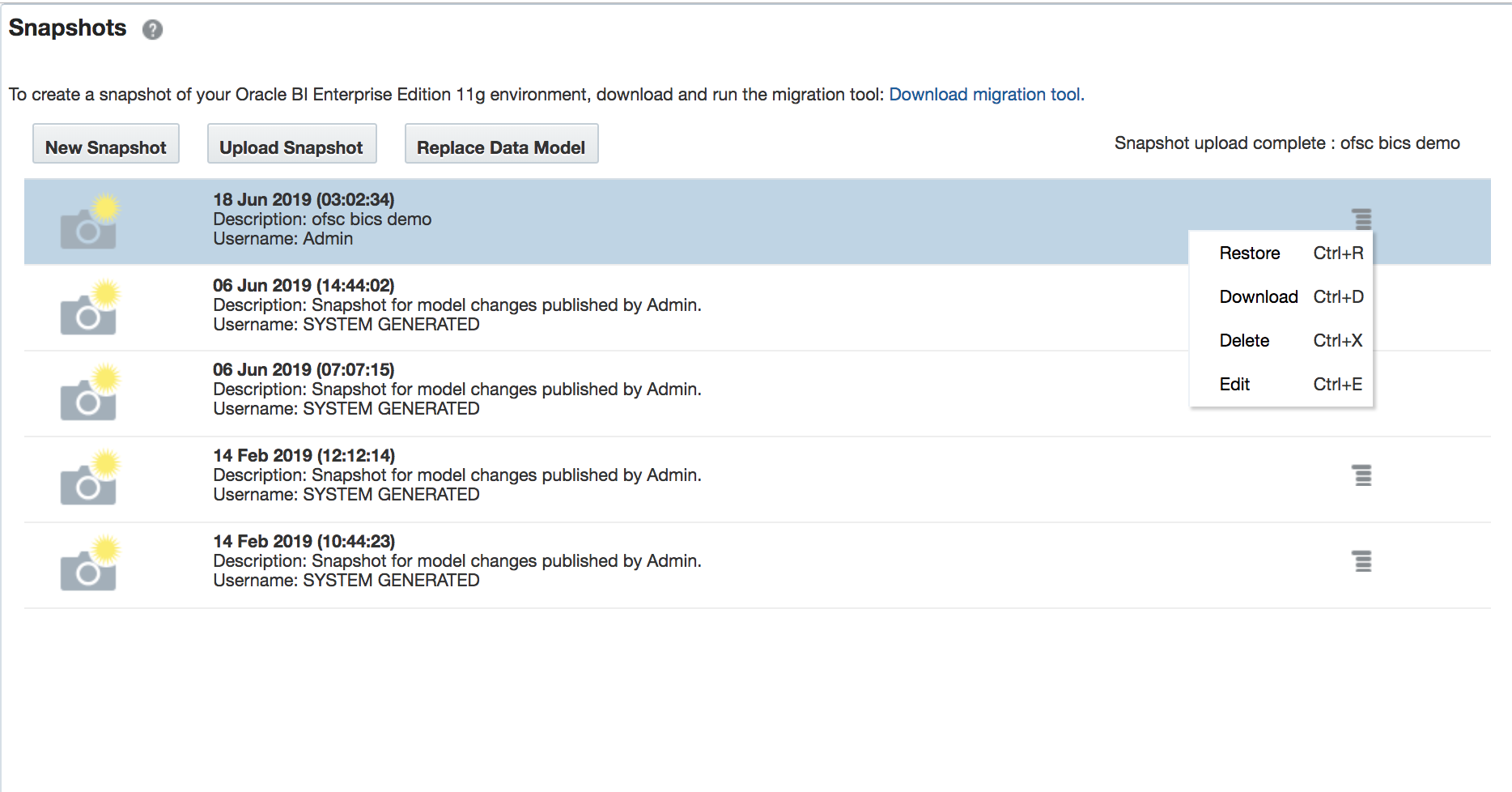Screen dimensions: 1512x792
Task: Open action menu for 14 Feb 12:12:14 snapshot
Action: [1362, 475]
